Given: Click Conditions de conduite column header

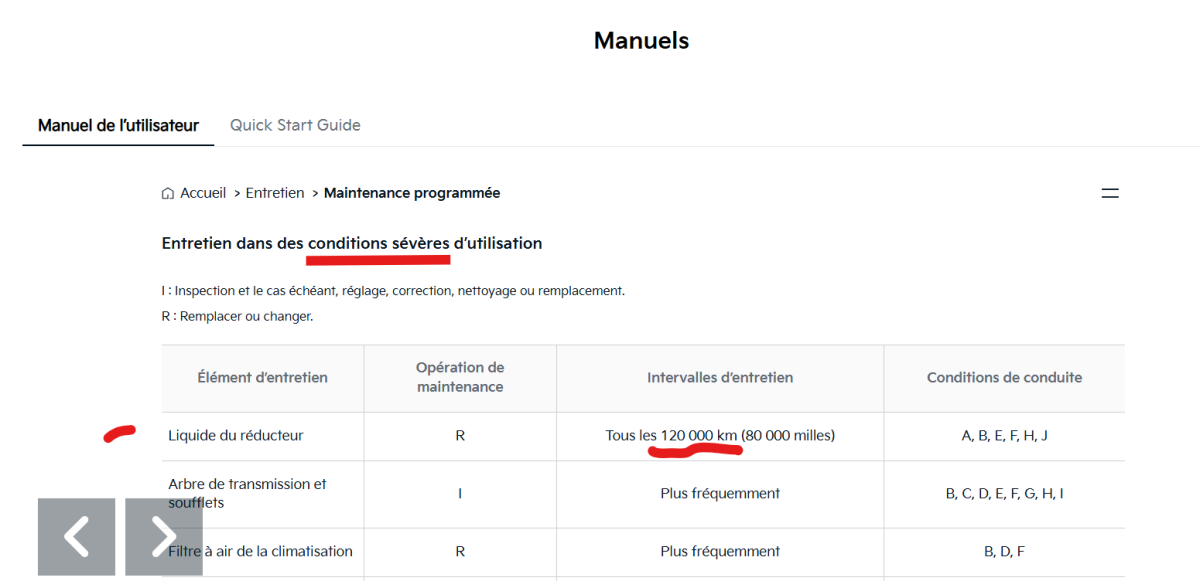Looking at the screenshot, I should coord(1004,378).
